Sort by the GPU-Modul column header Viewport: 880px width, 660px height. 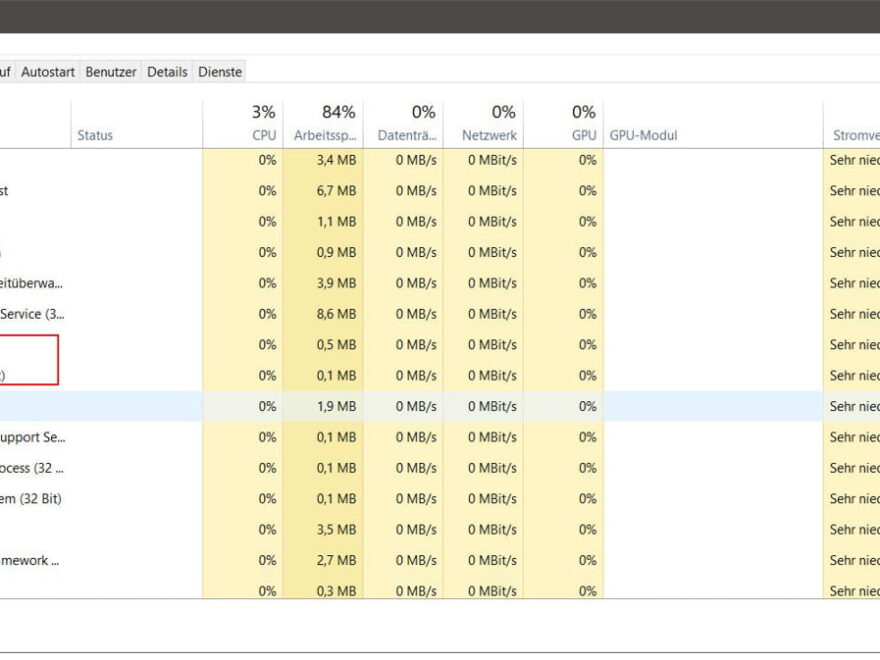click(713, 125)
